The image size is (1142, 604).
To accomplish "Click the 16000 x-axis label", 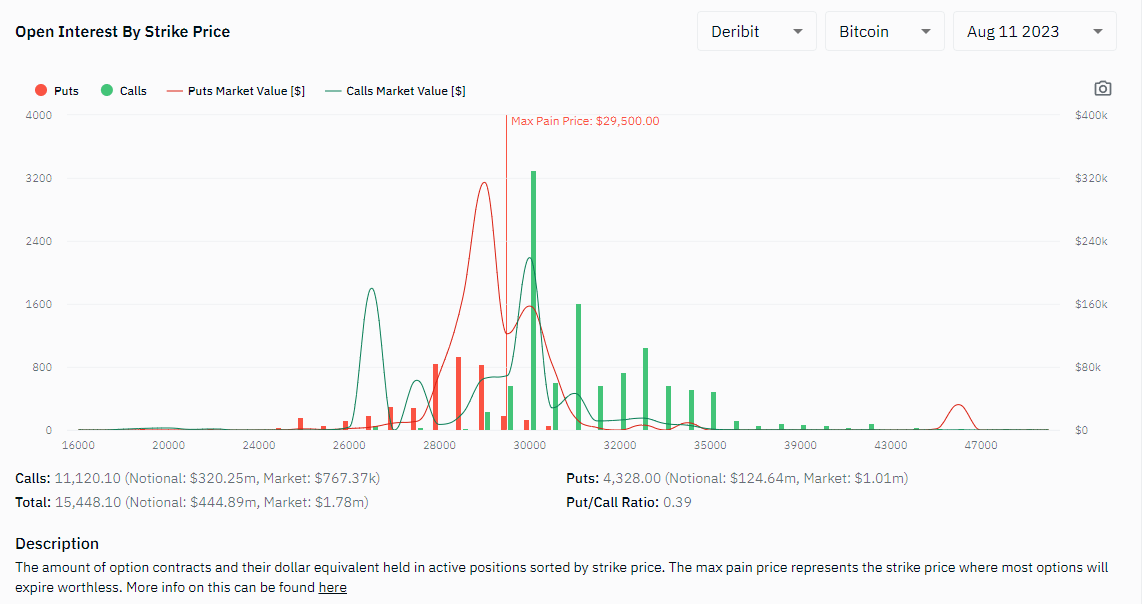I will [78, 445].
